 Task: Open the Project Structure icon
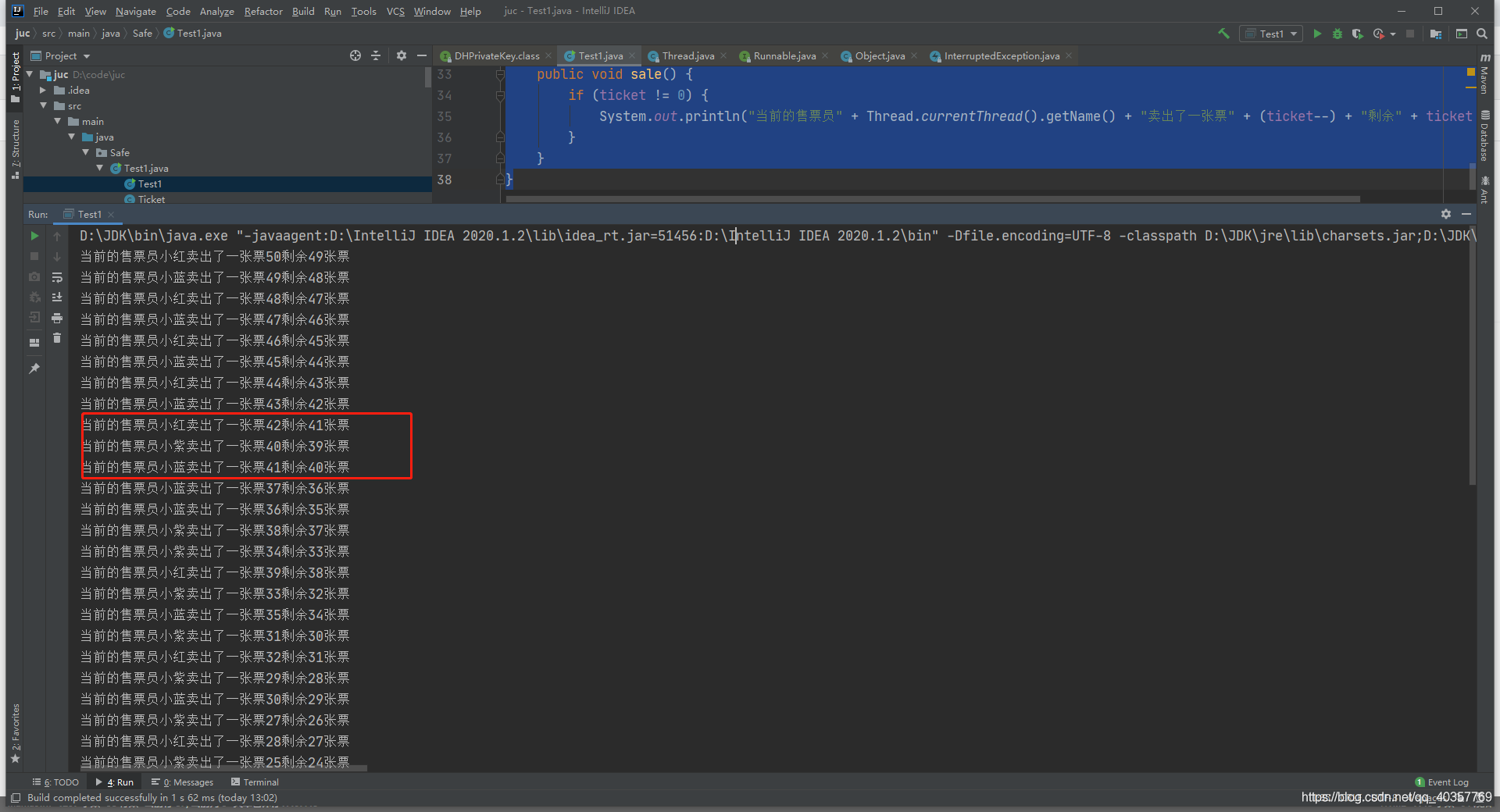[x=1436, y=34]
